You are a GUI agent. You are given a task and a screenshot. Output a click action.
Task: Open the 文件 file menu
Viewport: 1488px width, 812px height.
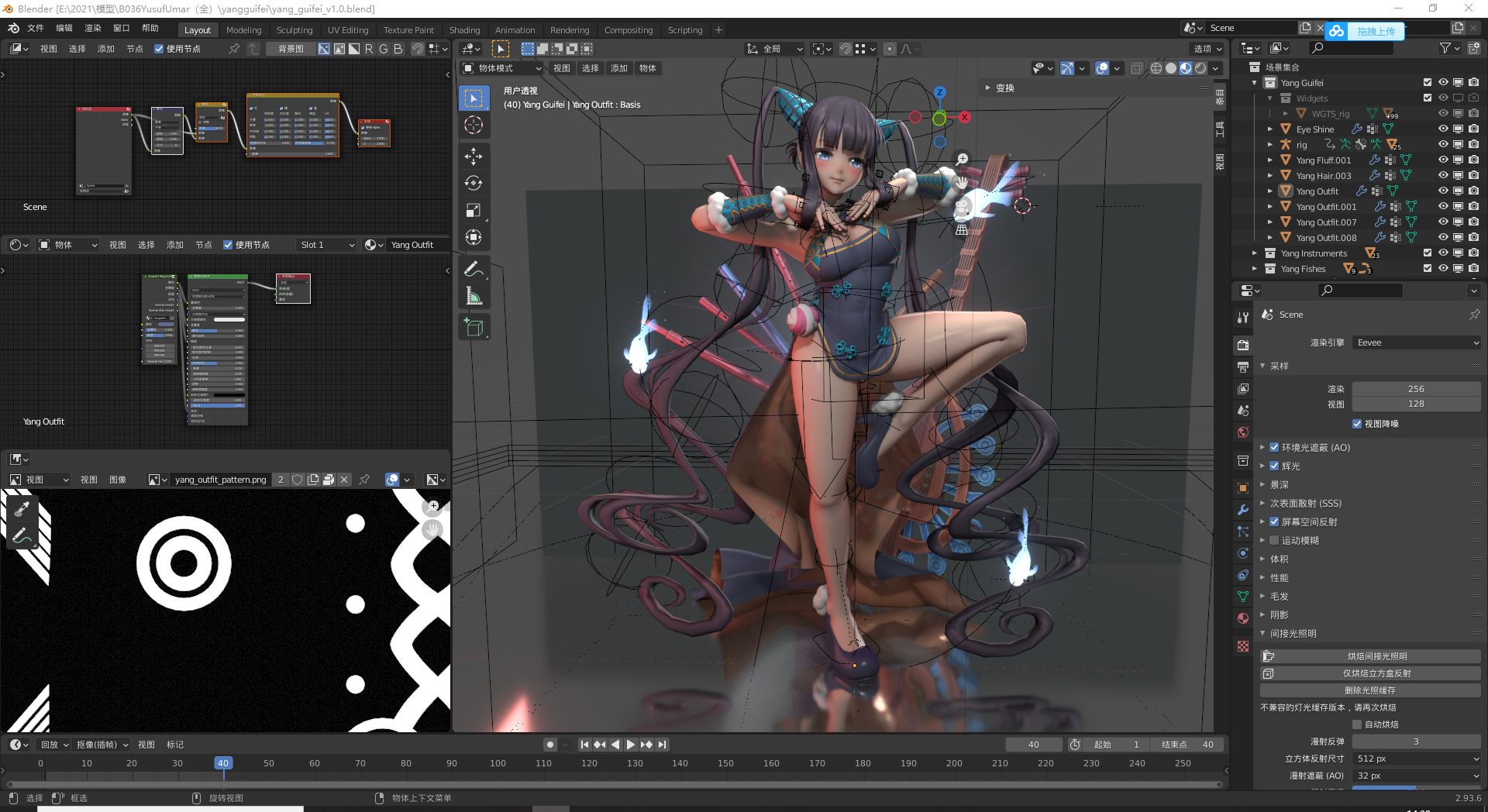click(x=36, y=28)
